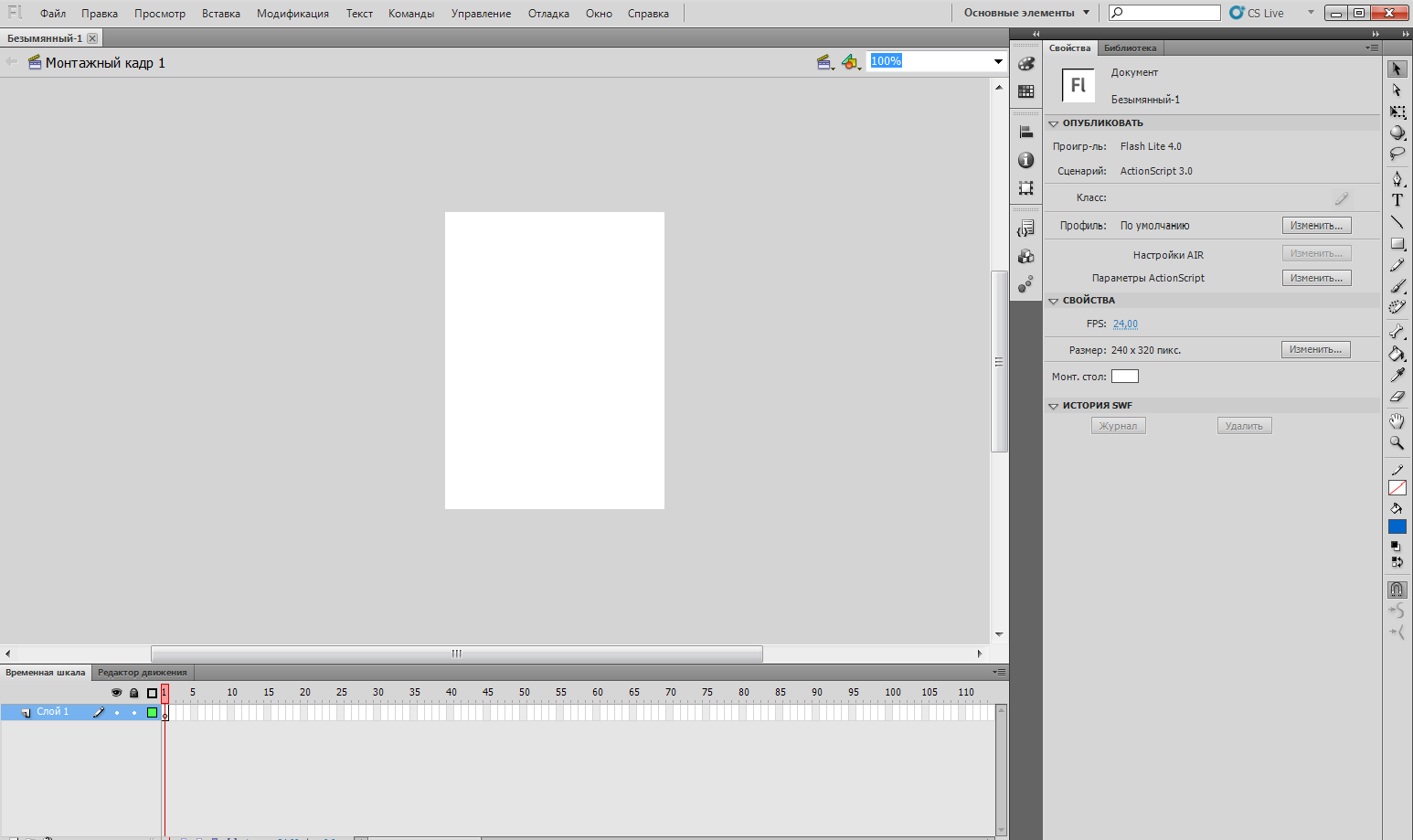Open the stage color swatch (Монт. стол)

click(1124, 377)
